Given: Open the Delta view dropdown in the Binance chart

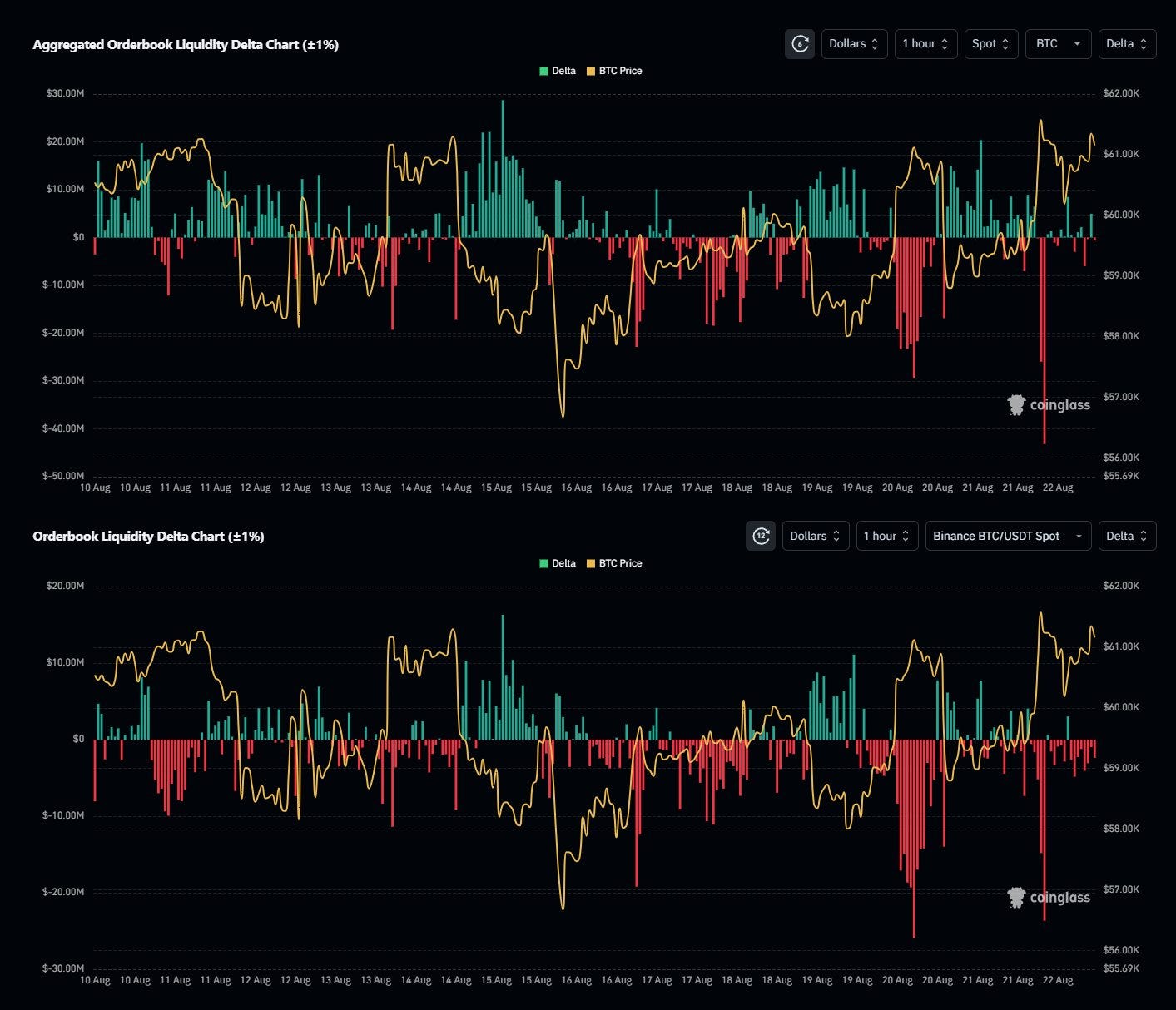Looking at the screenshot, I should (x=1127, y=537).
